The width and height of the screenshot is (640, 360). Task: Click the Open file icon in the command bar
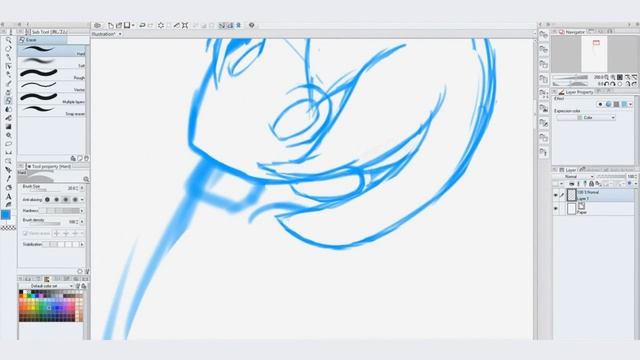point(119,25)
